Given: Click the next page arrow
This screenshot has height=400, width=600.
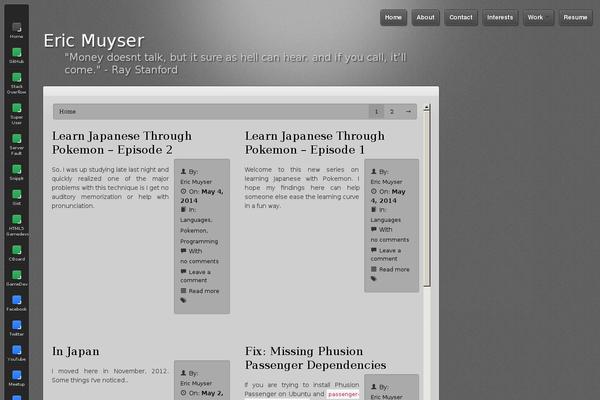Looking at the screenshot, I should (x=408, y=111).
